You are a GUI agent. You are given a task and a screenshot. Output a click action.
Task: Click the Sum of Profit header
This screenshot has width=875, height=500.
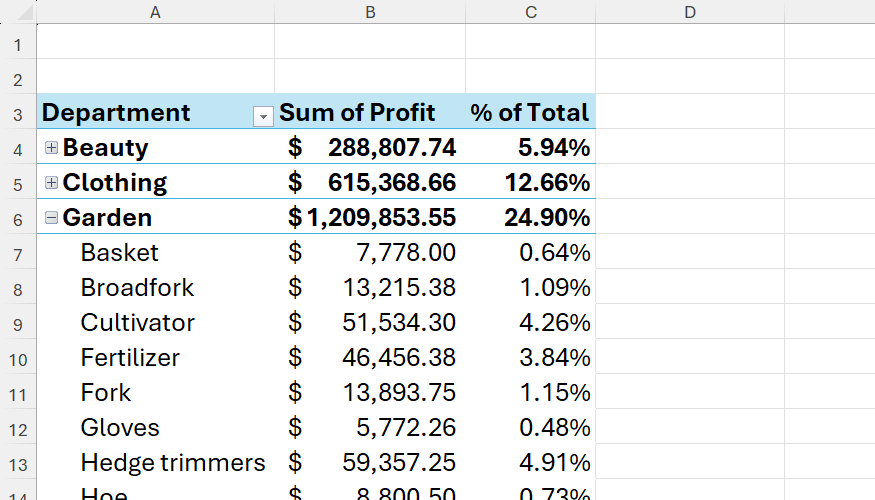tap(370, 112)
